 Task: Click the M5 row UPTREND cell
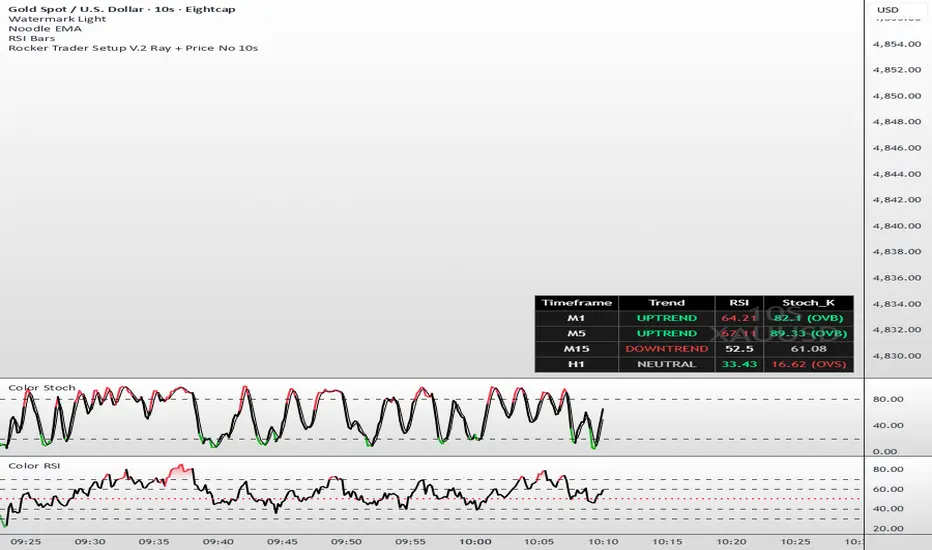[666, 334]
